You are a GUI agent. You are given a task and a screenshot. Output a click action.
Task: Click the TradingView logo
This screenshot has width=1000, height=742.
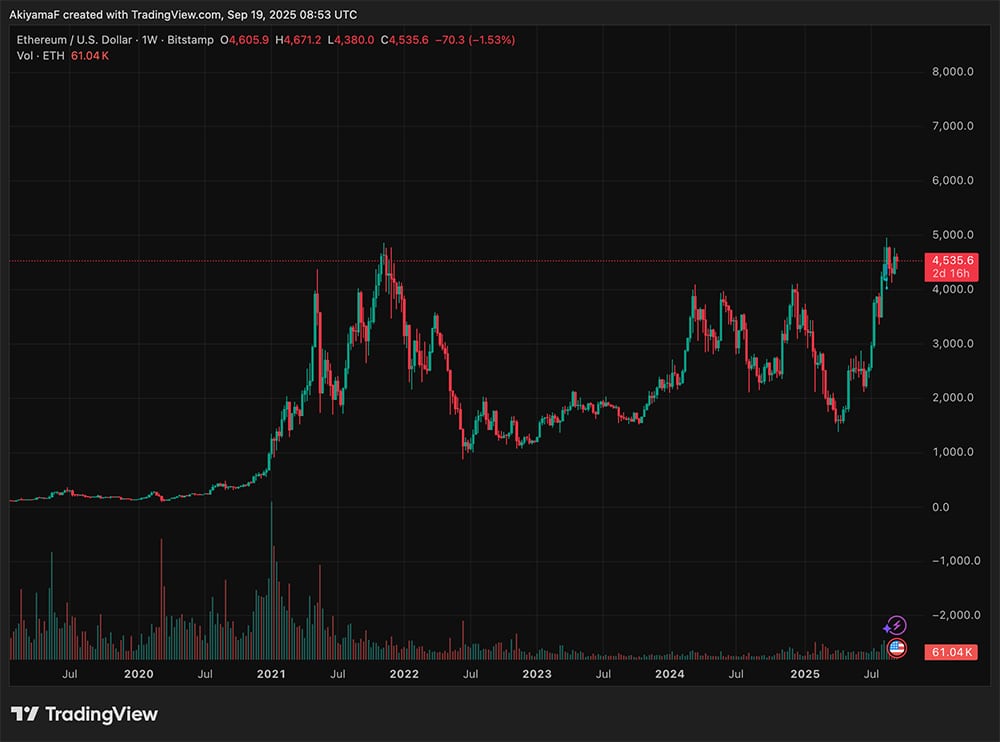tap(84, 714)
